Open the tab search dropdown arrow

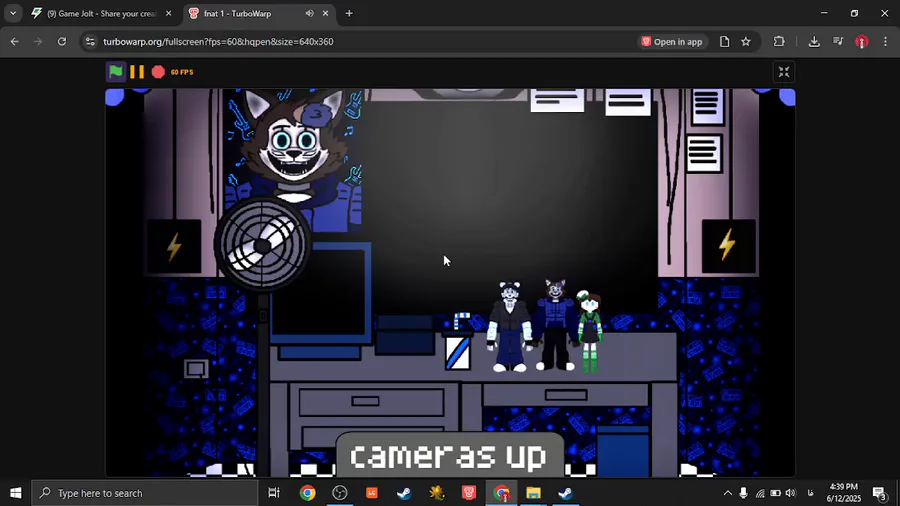point(13,13)
